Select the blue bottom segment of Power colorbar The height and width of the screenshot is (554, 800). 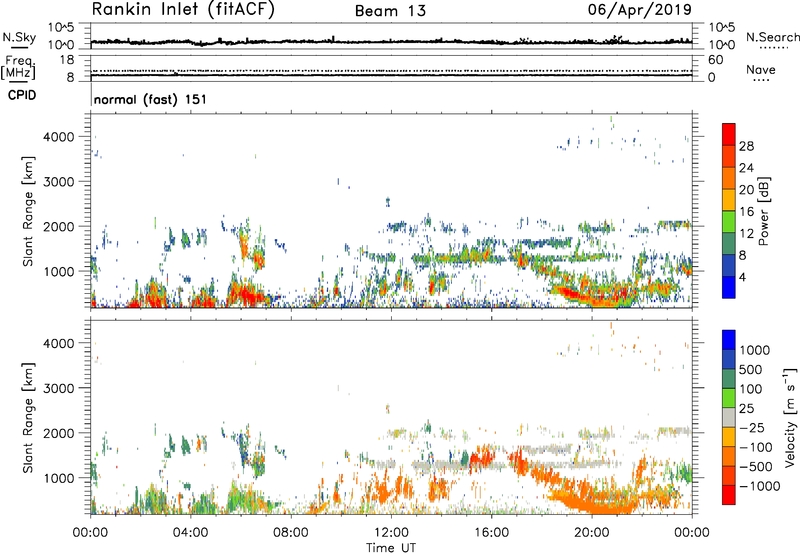729,287
